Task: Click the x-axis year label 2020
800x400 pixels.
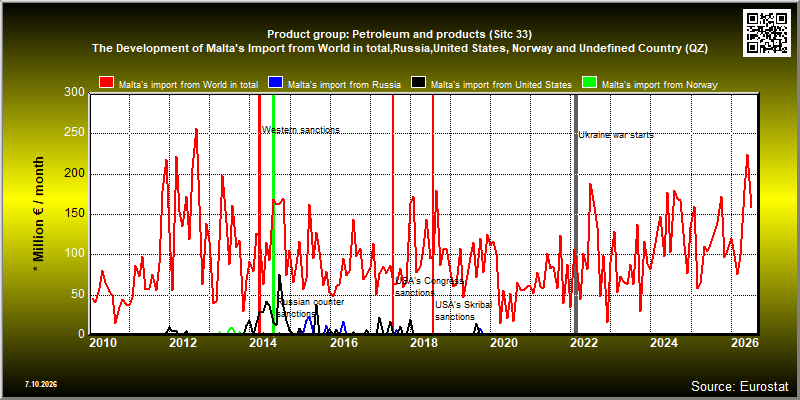Action: [503, 342]
